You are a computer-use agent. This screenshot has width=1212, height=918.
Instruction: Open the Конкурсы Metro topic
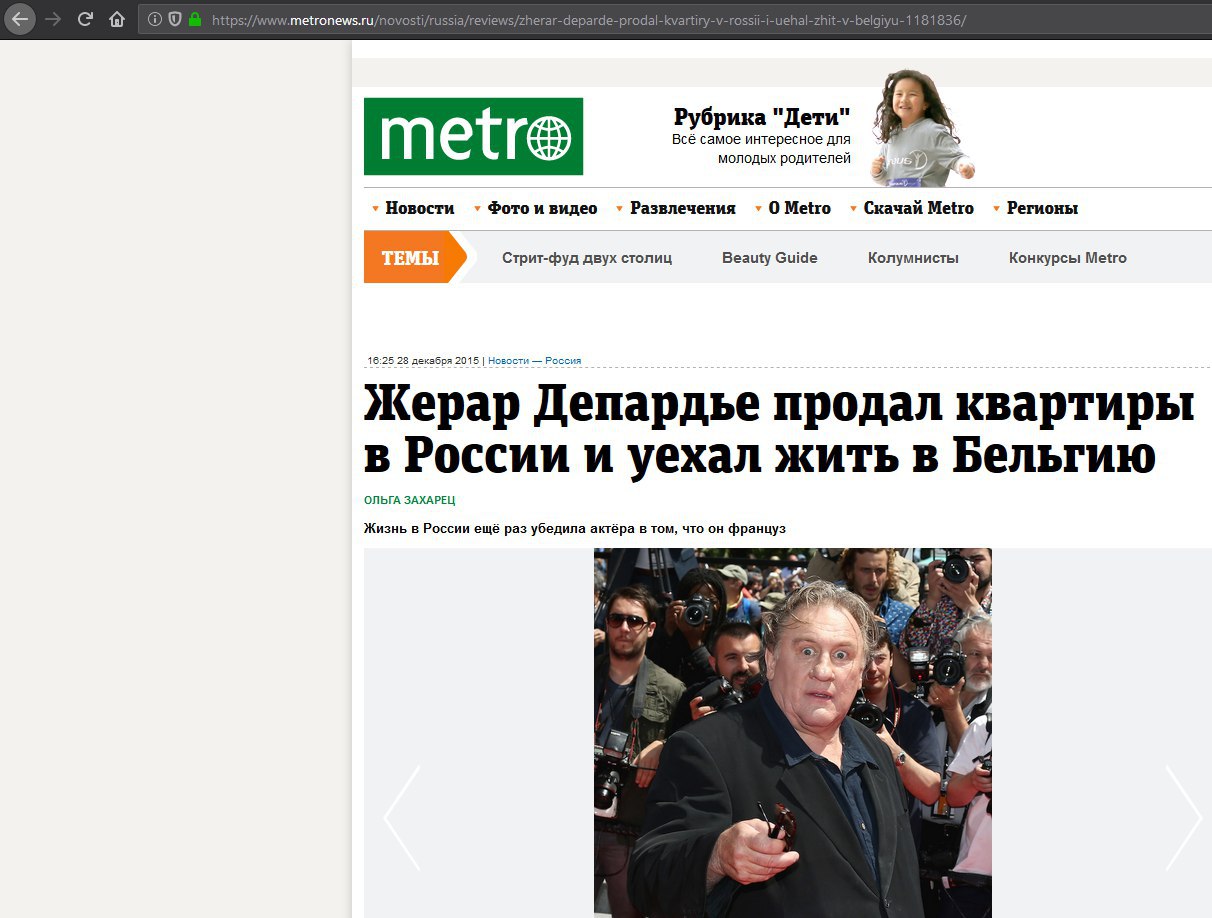click(x=1068, y=258)
